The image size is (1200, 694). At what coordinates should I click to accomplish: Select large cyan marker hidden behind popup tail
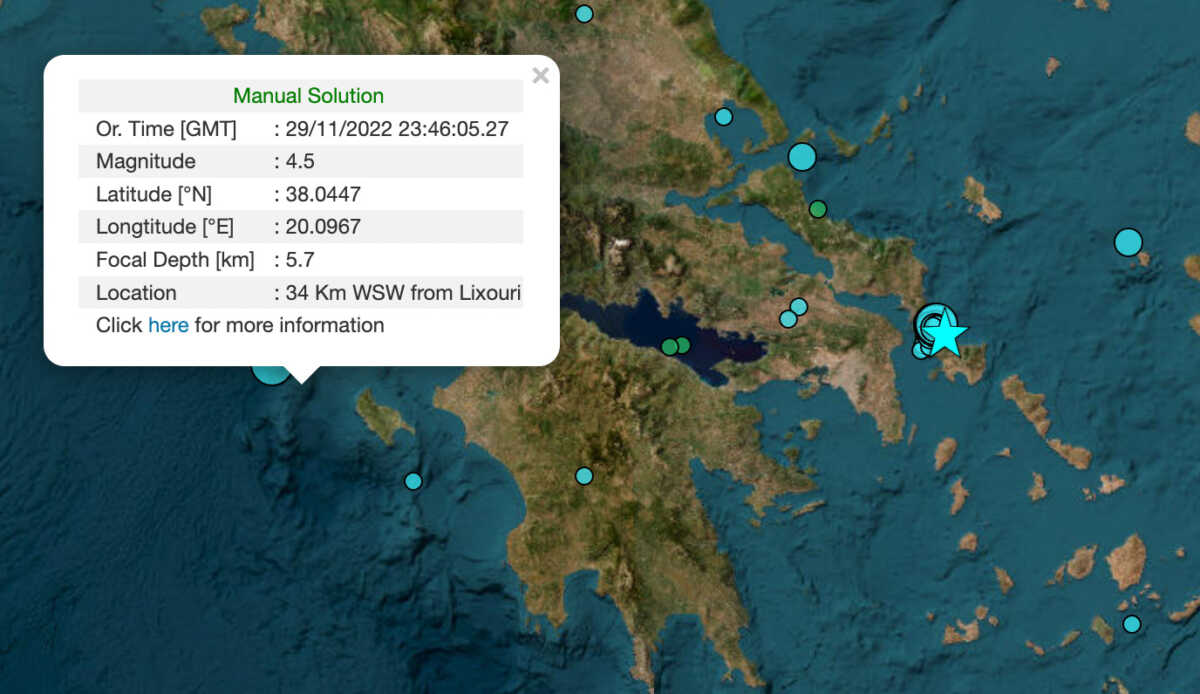pyautogui.click(x=268, y=372)
